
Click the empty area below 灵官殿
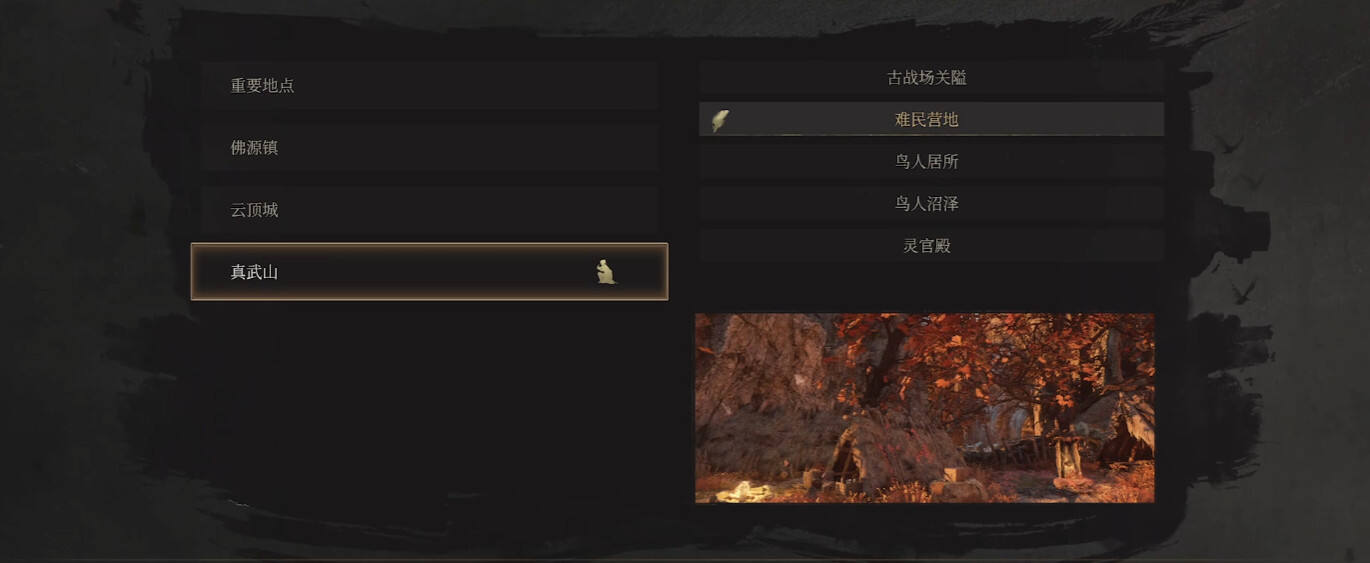tap(931, 287)
